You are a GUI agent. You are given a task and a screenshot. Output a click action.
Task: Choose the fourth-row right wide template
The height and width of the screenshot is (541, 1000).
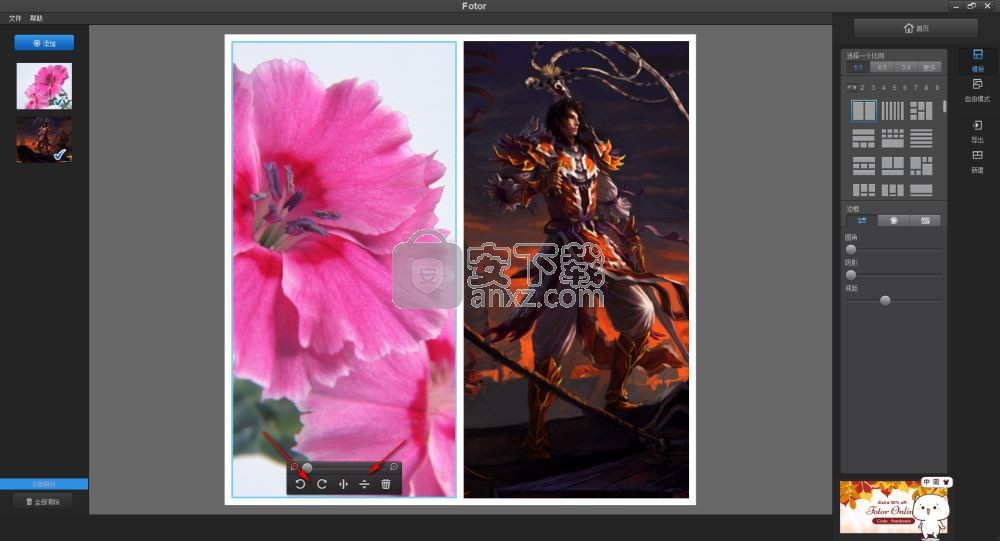(921, 190)
